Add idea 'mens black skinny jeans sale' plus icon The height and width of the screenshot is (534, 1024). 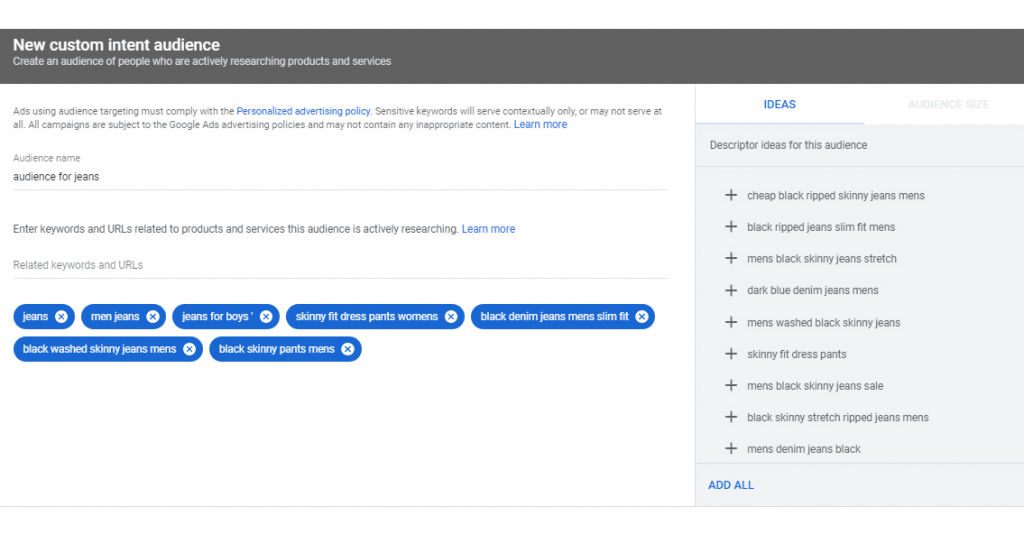pos(731,385)
